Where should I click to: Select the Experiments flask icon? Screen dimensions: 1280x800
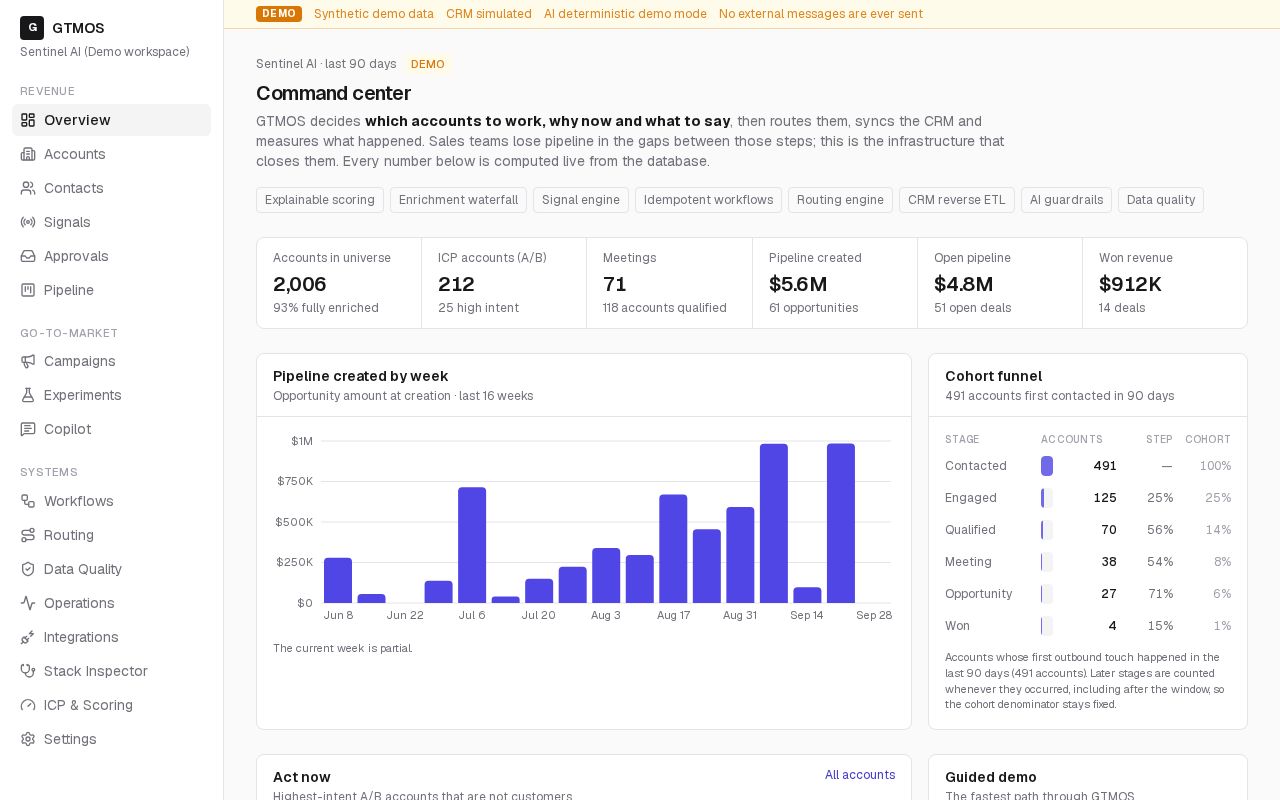coord(28,395)
